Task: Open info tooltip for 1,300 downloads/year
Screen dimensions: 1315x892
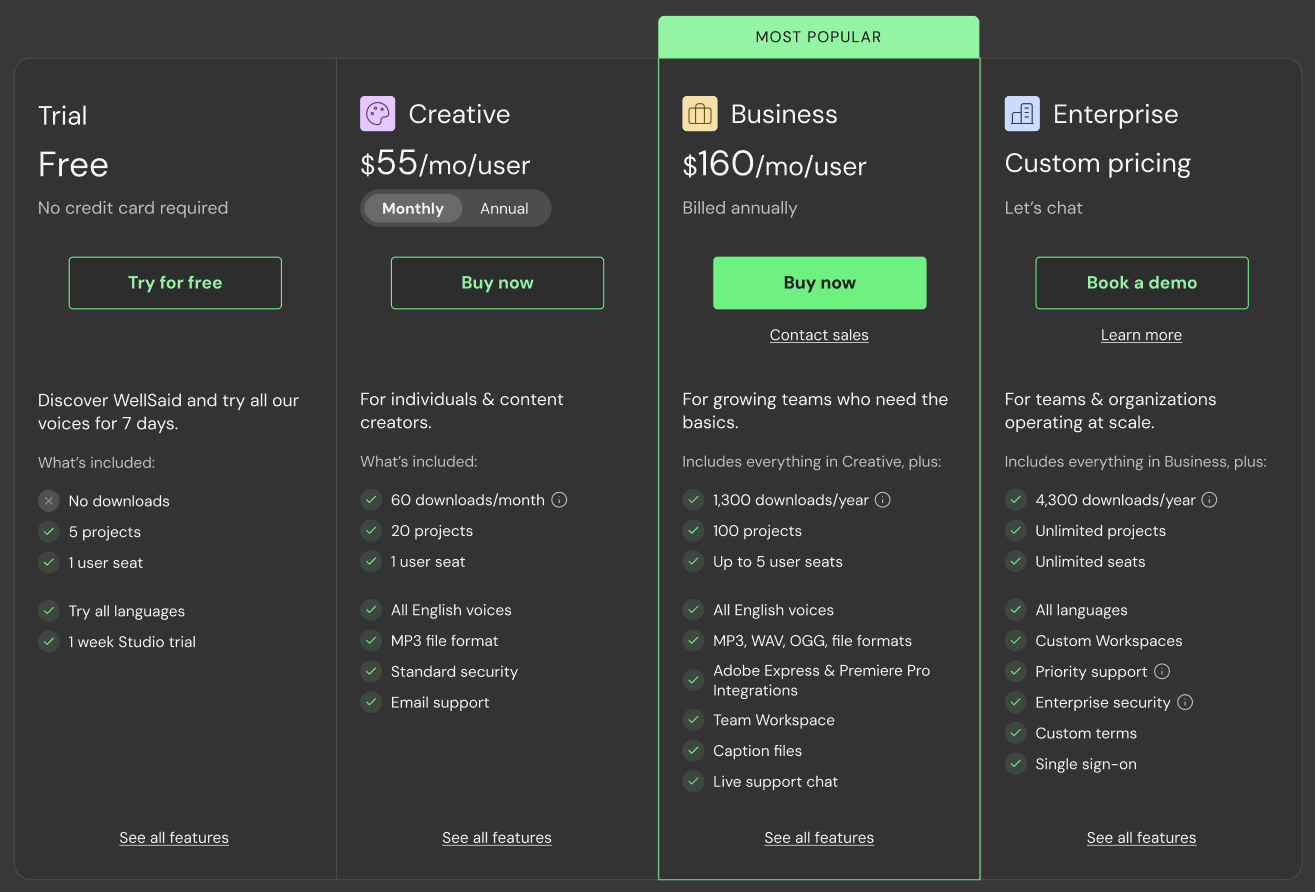Action: tap(883, 500)
